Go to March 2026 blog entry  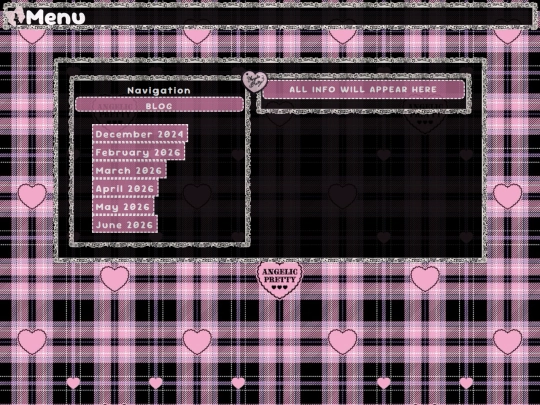129,170
